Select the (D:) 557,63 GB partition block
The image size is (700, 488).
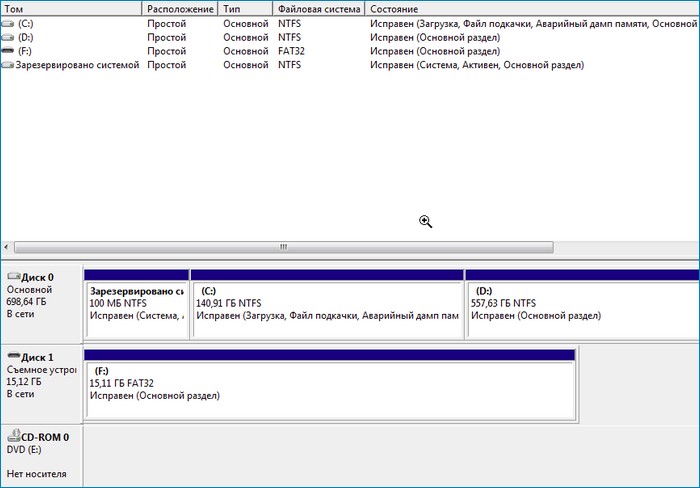coord(582,304)
